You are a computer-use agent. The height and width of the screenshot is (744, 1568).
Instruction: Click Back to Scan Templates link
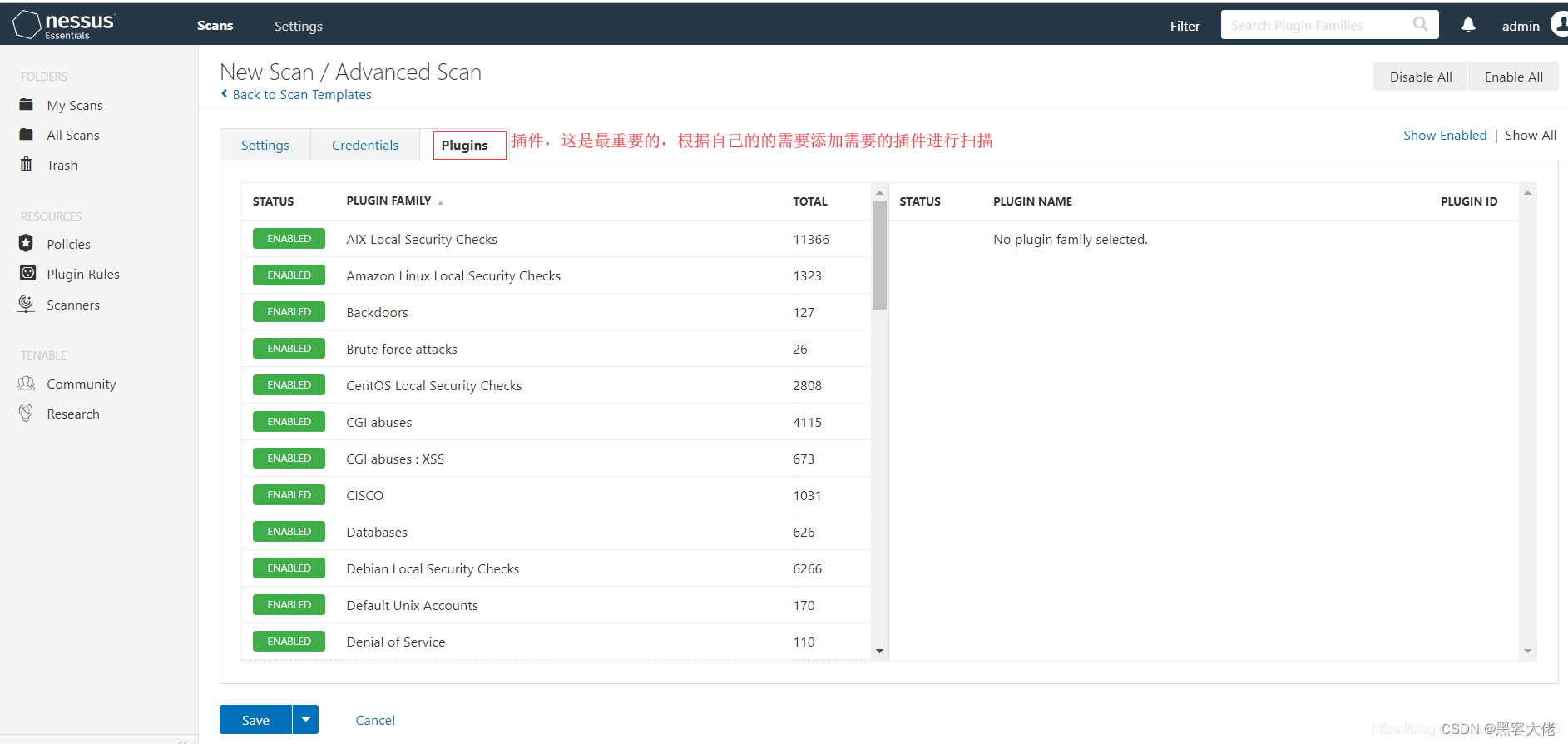[302, 94]
